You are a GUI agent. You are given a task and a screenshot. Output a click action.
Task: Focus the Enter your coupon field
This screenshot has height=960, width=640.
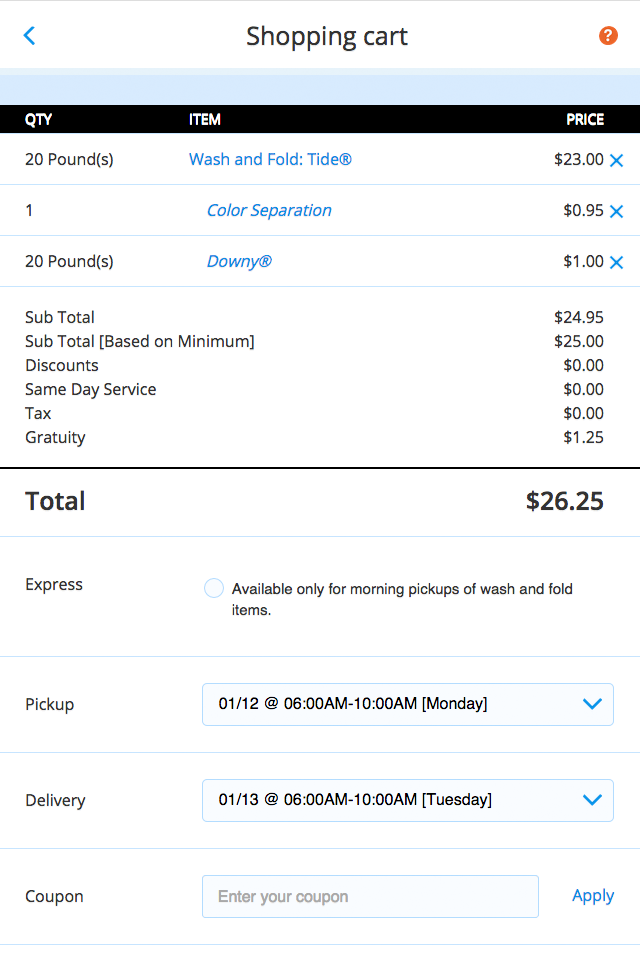point(371,896)
